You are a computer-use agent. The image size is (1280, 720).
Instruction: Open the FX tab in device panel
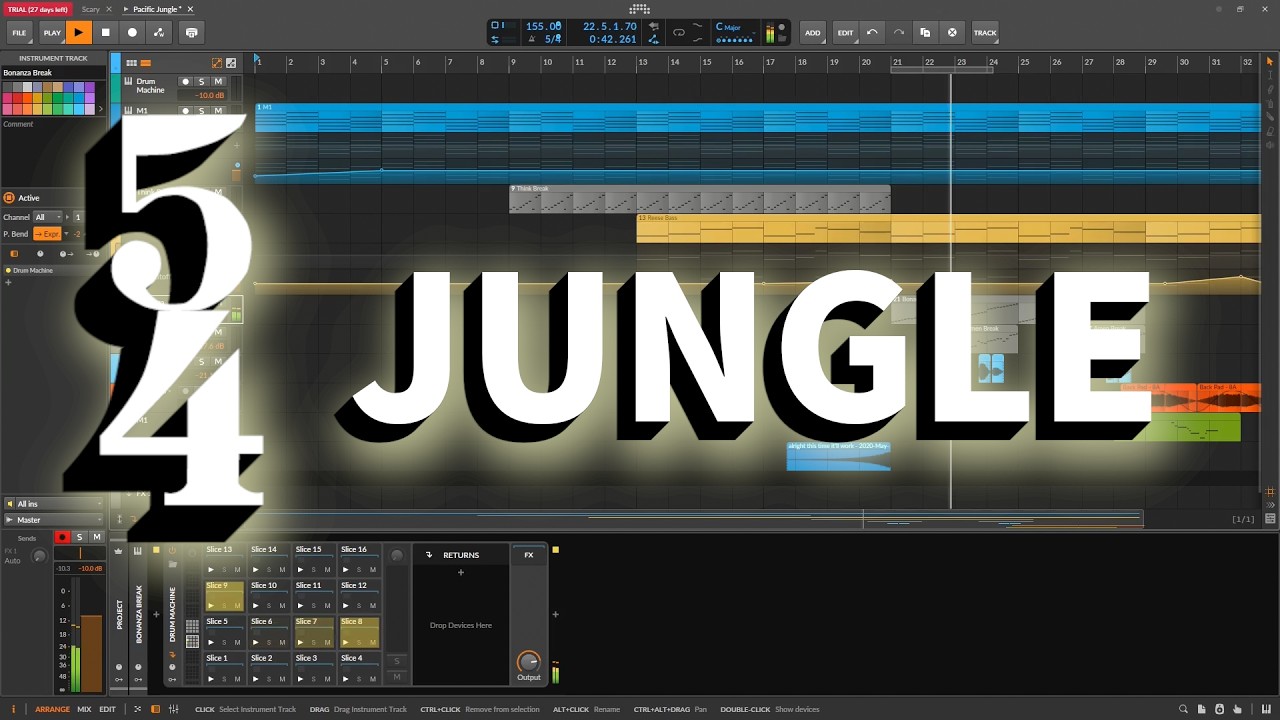pos(529,554)
